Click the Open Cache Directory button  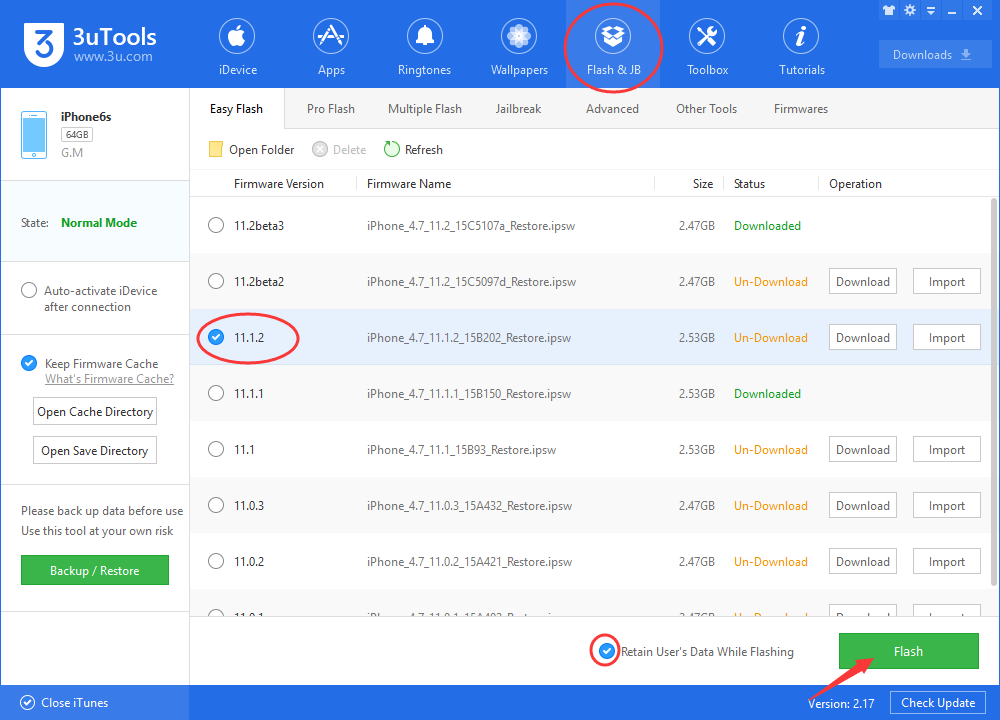point(94,411)
